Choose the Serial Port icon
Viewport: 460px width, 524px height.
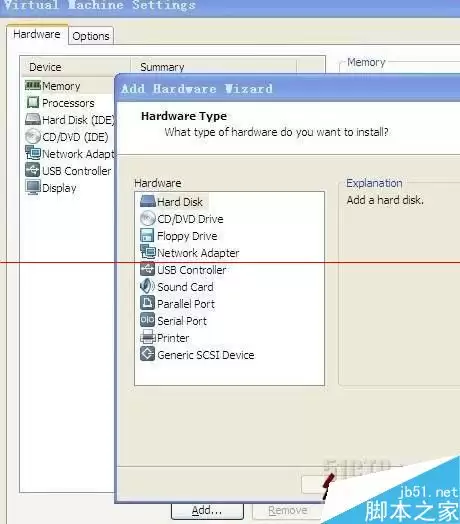pos(147,320)
